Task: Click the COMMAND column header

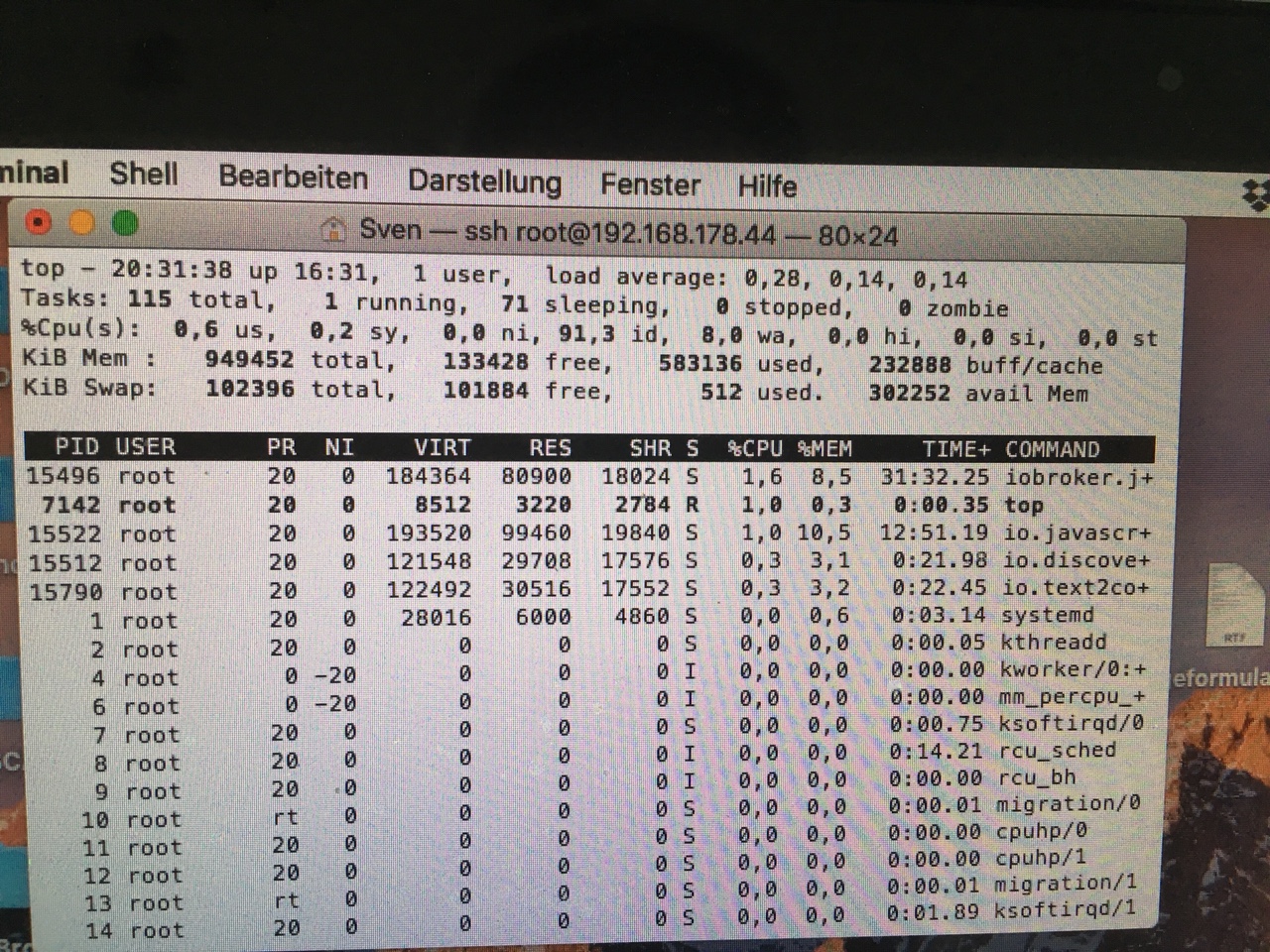Action: pyautogui.click(x=1052, y=450)
